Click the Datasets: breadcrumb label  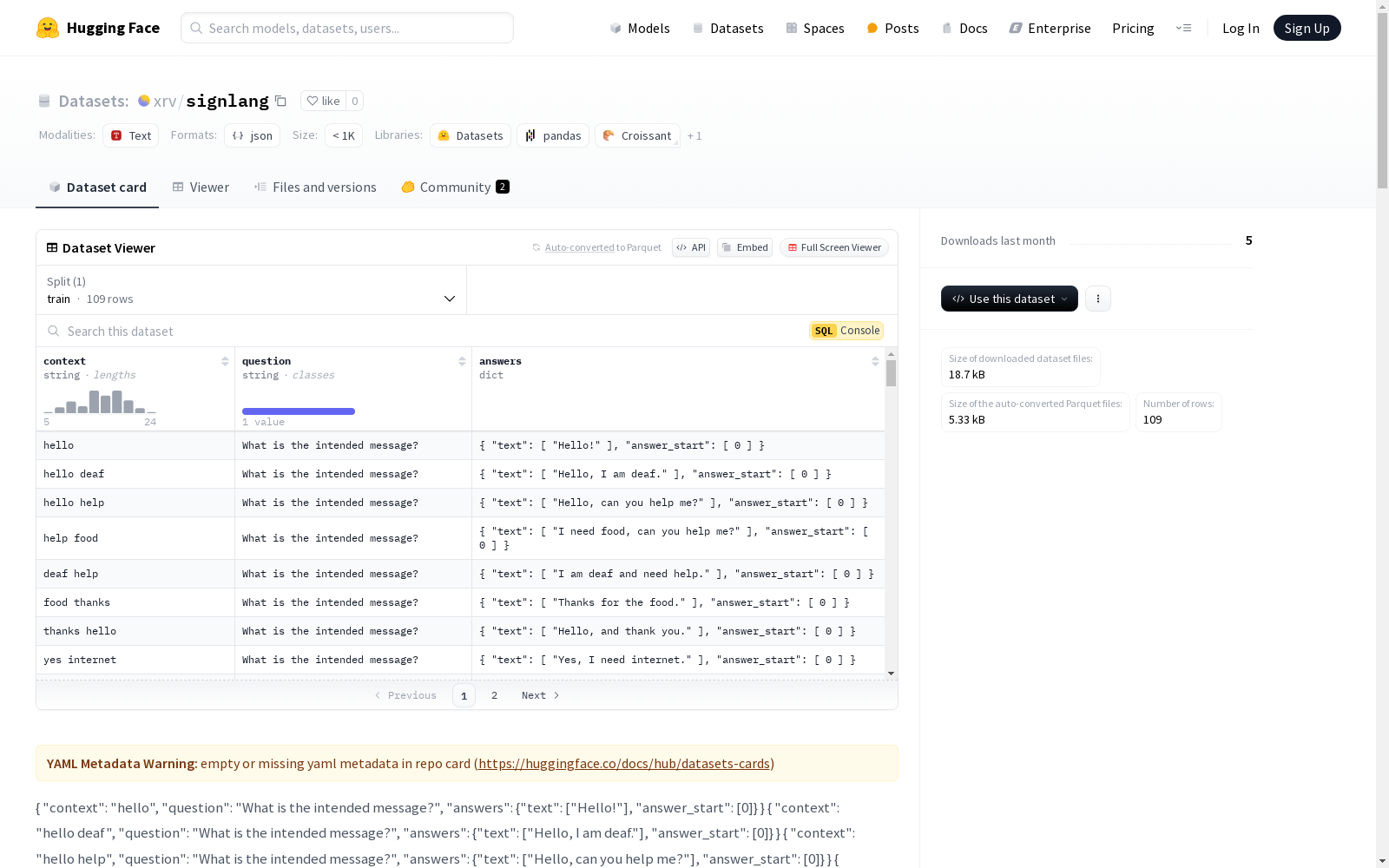click(94, 101)
